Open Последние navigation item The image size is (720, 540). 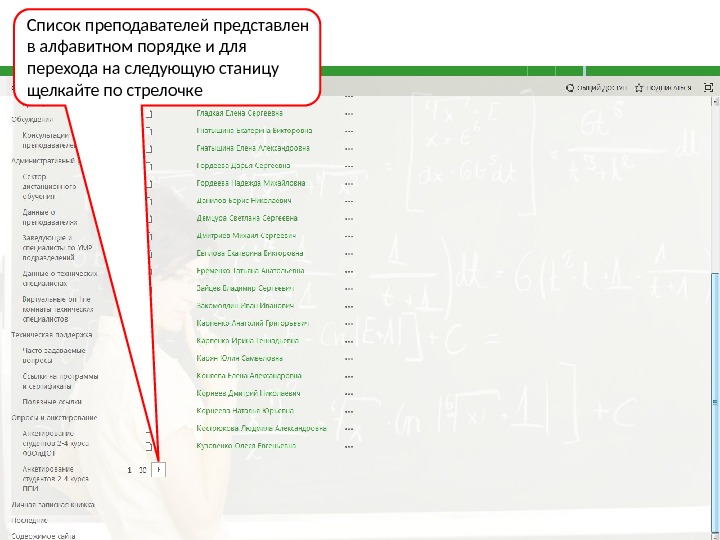click(x=29, y=520)
